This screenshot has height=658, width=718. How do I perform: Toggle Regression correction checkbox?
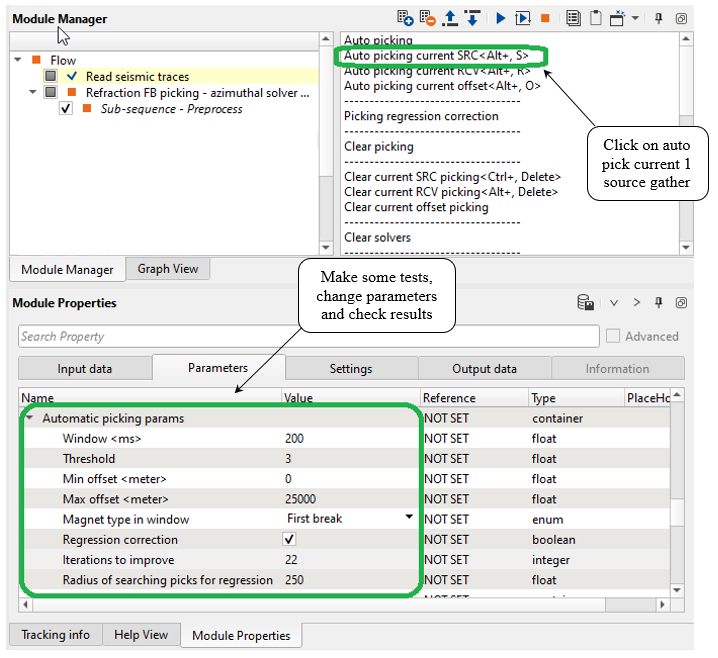click(290, 540)
